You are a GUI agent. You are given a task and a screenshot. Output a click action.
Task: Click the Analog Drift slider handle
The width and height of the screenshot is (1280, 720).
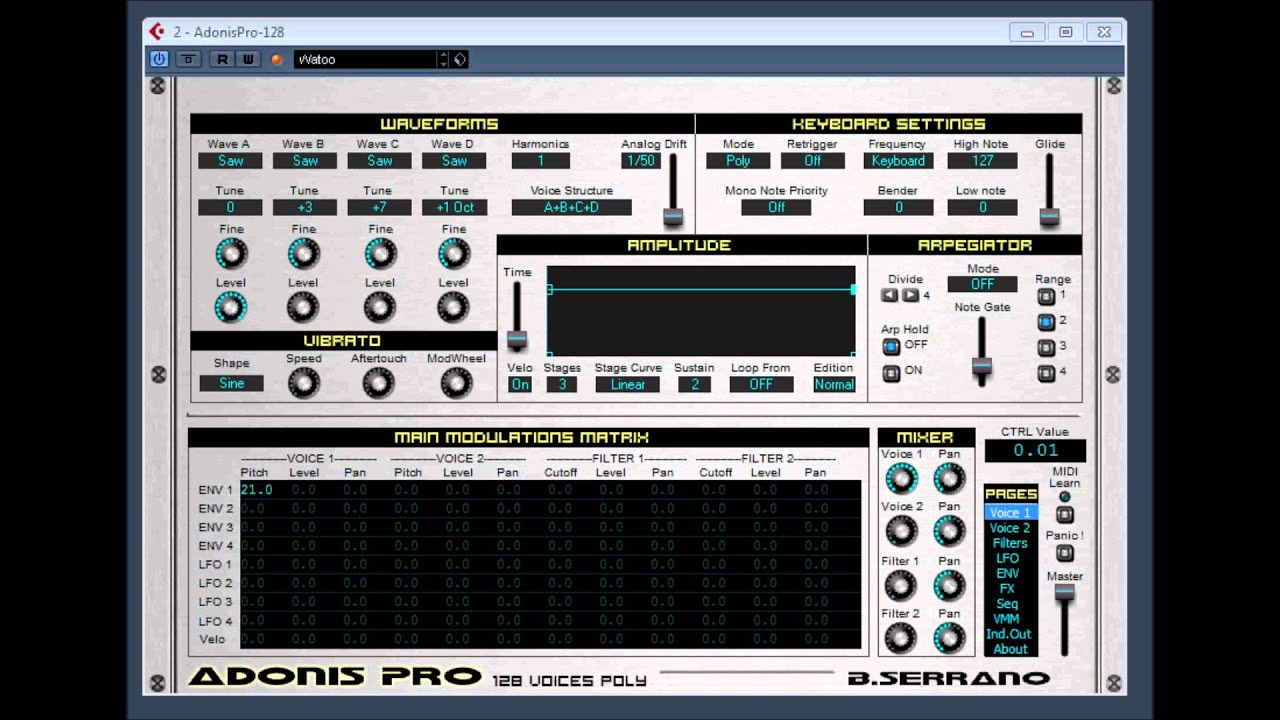click(673, 215)
